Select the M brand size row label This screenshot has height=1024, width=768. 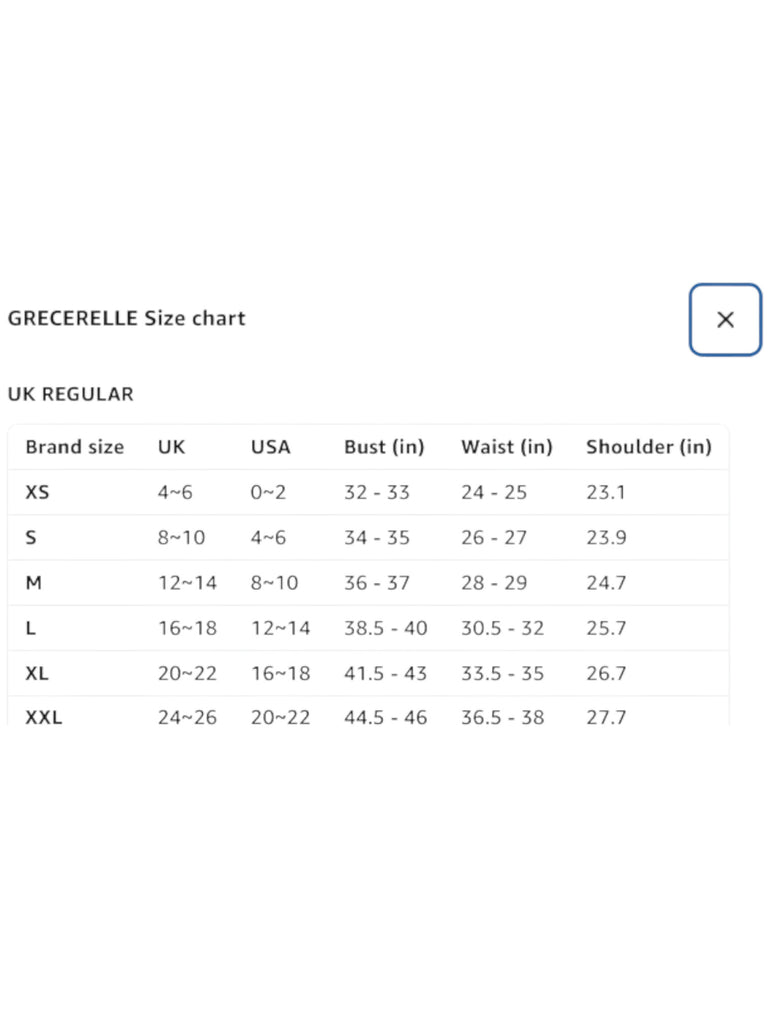(x=33, y=583)
